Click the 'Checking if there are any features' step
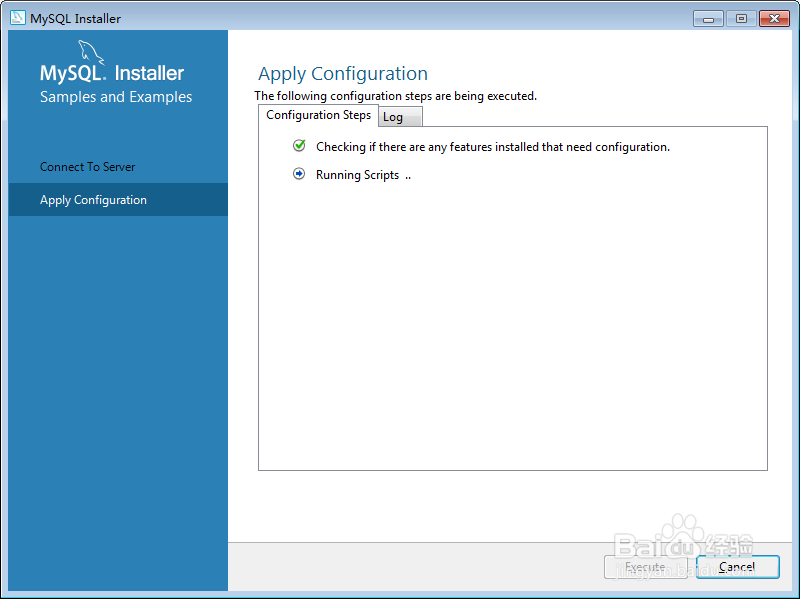The width and height of the screenshot is (800, 599). pos(492,147)
